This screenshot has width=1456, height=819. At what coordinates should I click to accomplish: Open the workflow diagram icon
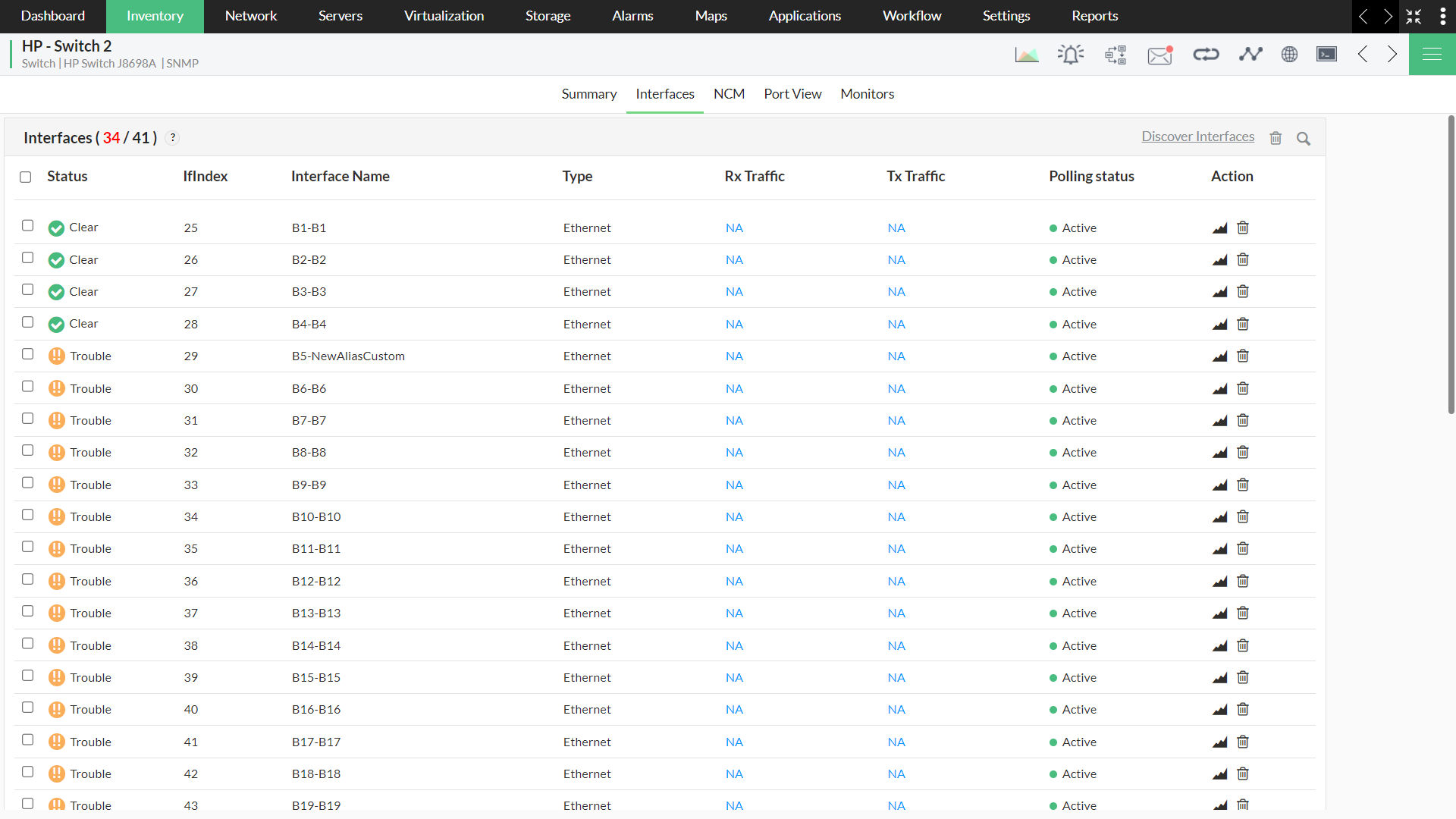pos(1116,55)
